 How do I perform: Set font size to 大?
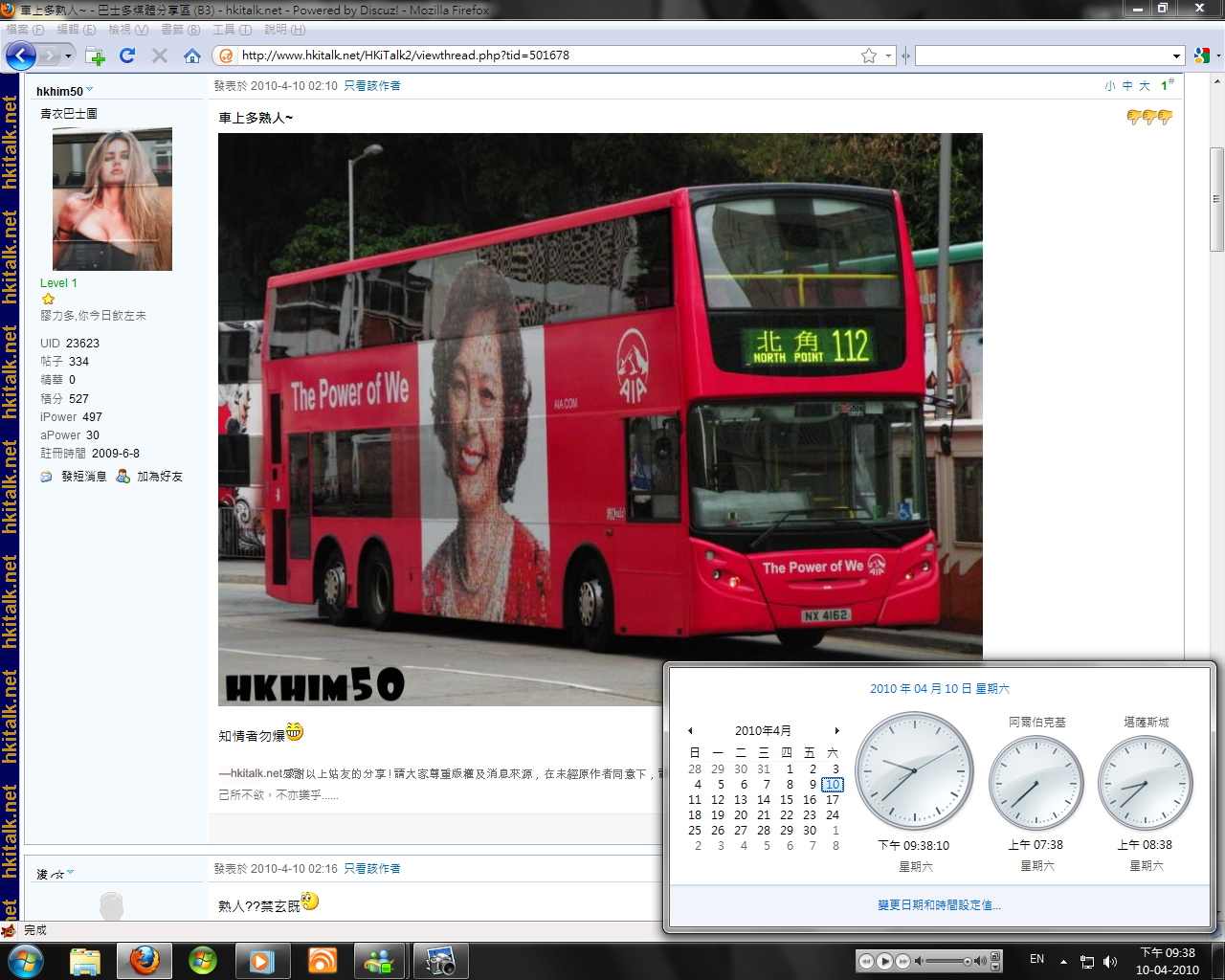(x=1145, y=86)
